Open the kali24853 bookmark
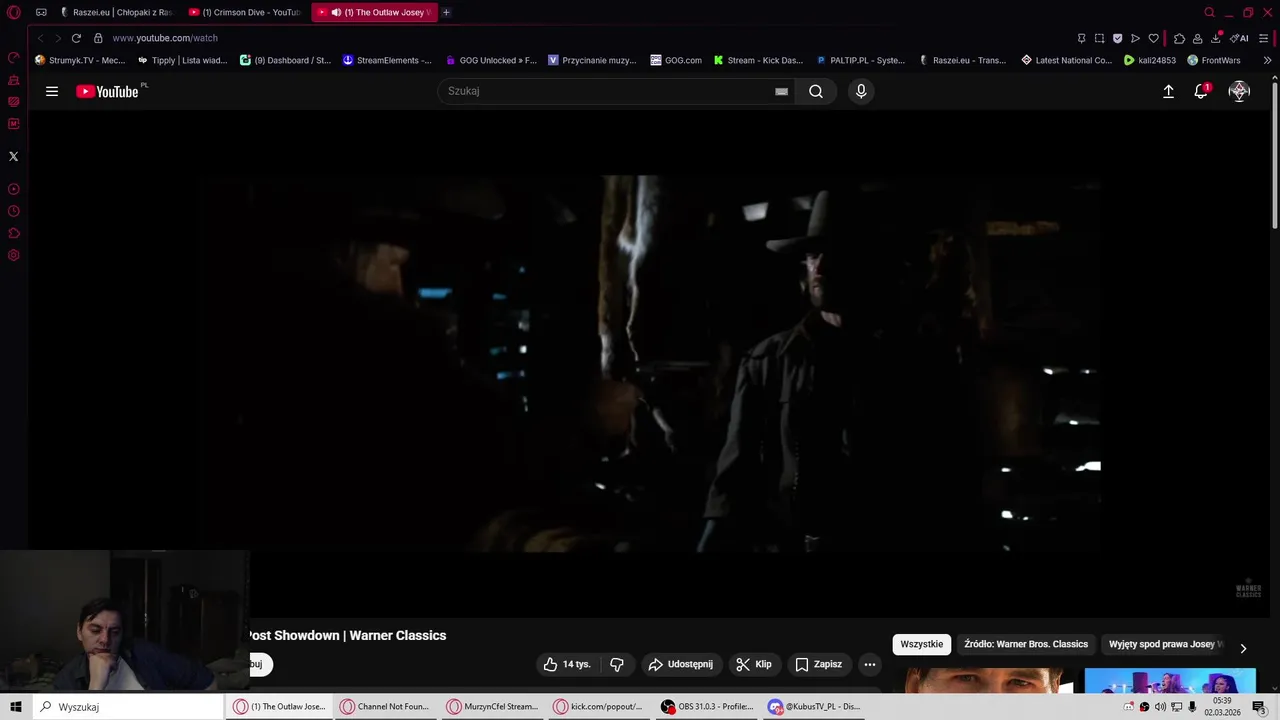This screenshot has height=720, width=1280. (1150, 60)
